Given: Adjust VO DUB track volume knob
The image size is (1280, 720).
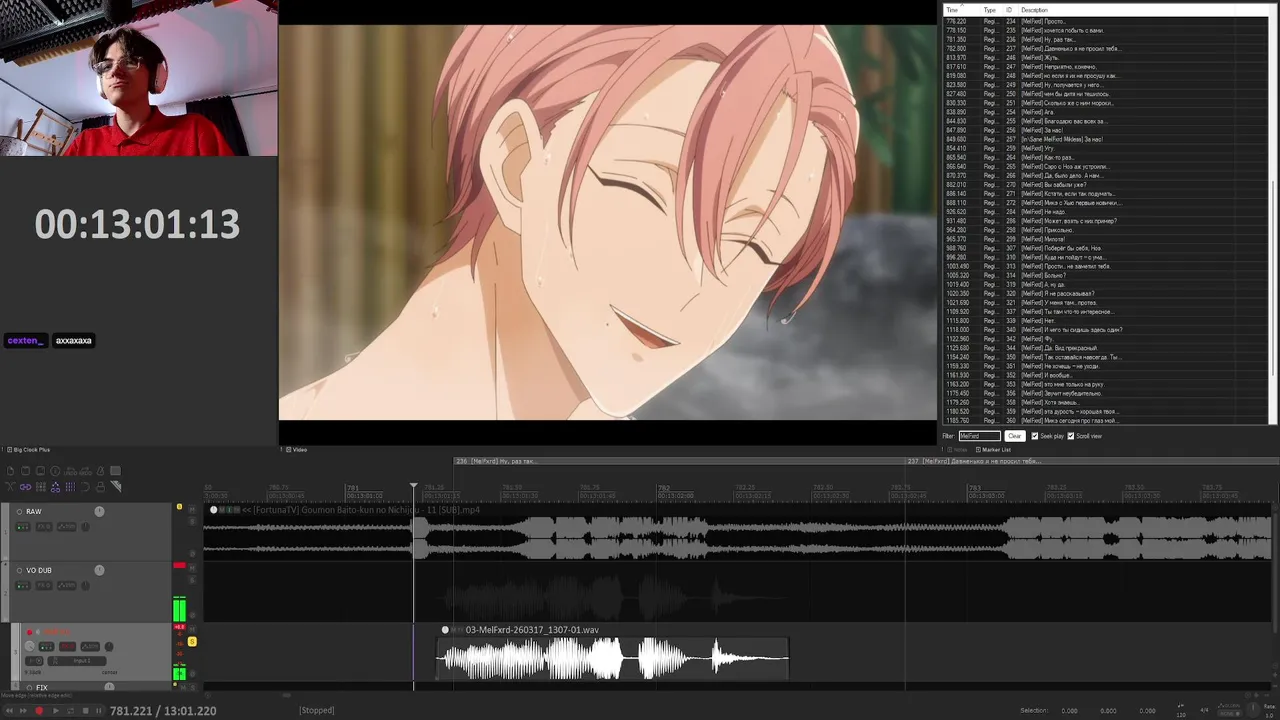Looking at the screenshot, I should 99,570.
